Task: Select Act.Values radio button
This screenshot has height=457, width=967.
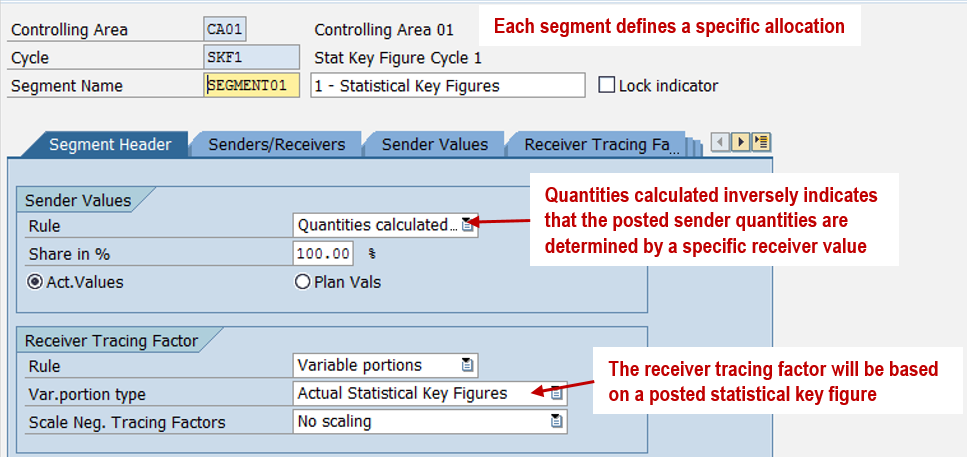Action: tap(35, 282)
